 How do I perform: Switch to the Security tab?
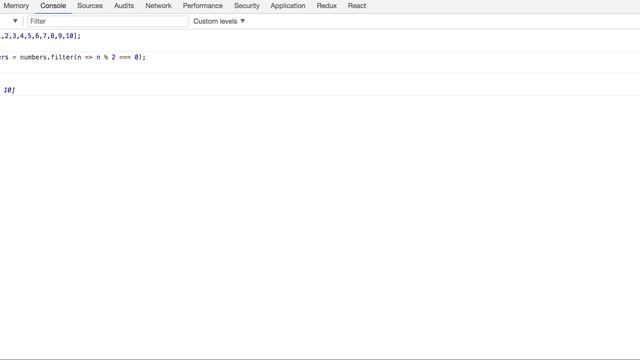(x=247, y=6)
